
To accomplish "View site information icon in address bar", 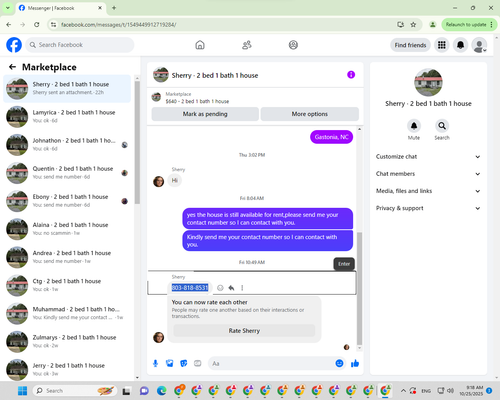I will click(53, 24).
